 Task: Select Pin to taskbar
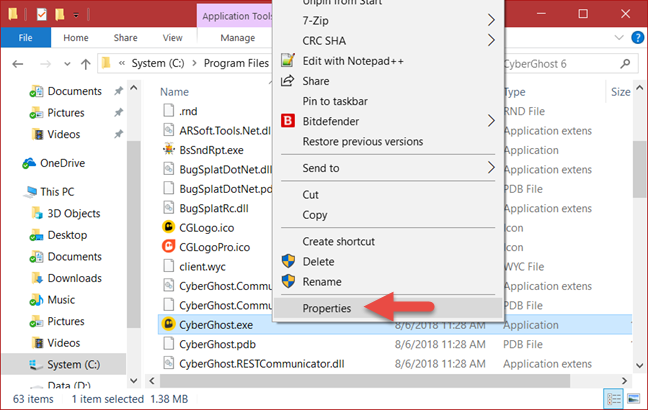[335, 101]
